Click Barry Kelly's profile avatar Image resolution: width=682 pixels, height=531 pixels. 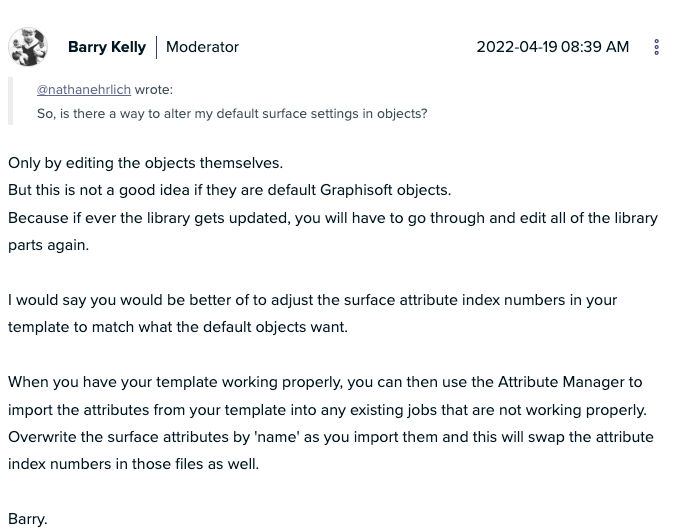click(x=28, y=47)
